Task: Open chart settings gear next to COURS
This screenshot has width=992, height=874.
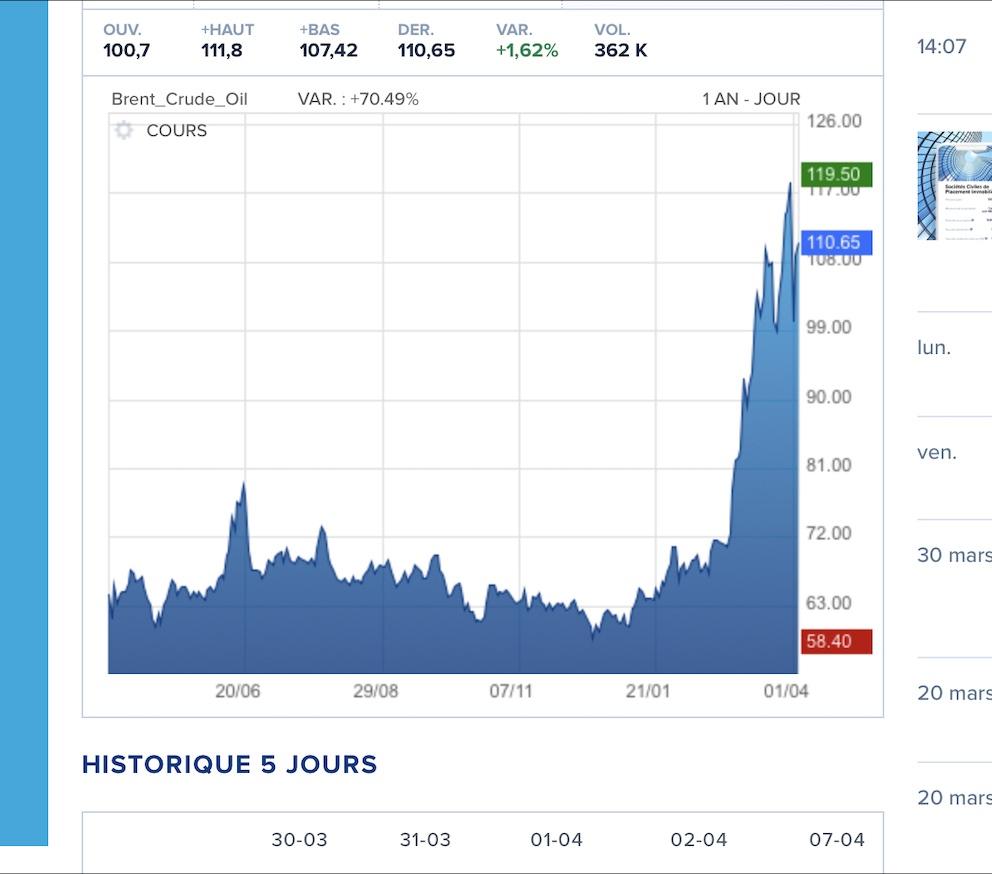Action: (123, 131)
